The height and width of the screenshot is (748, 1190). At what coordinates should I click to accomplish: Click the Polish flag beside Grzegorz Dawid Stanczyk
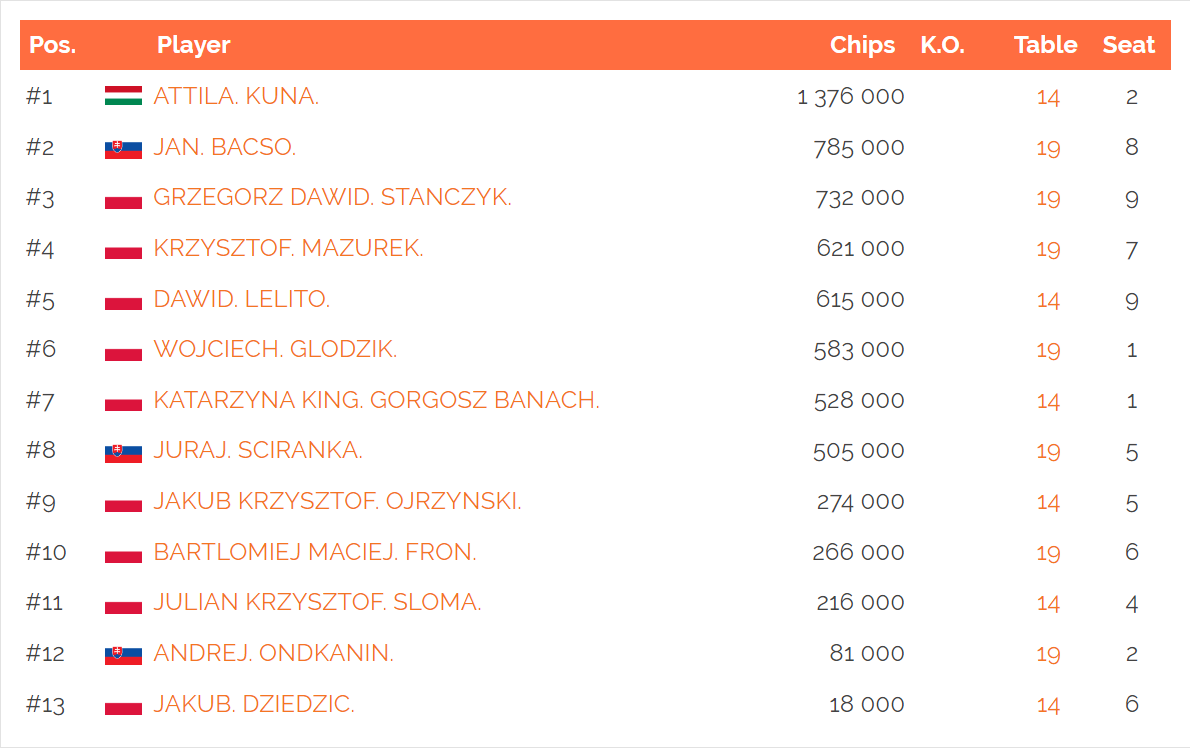tap(123, 200)
